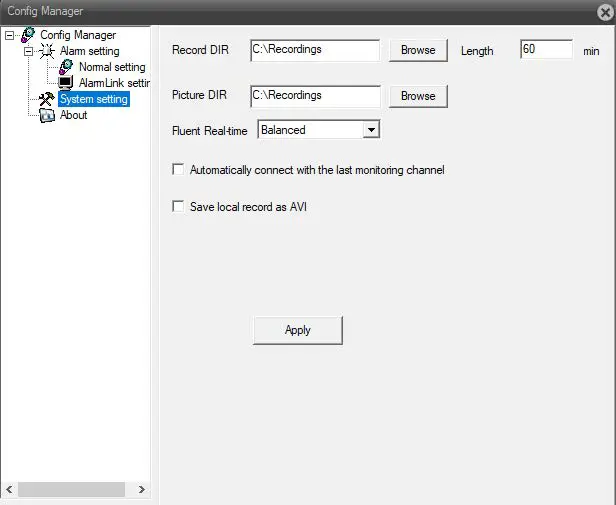616x505 pixels.
Task: Browse for the Record DIR folder
Action: [418, 50]
